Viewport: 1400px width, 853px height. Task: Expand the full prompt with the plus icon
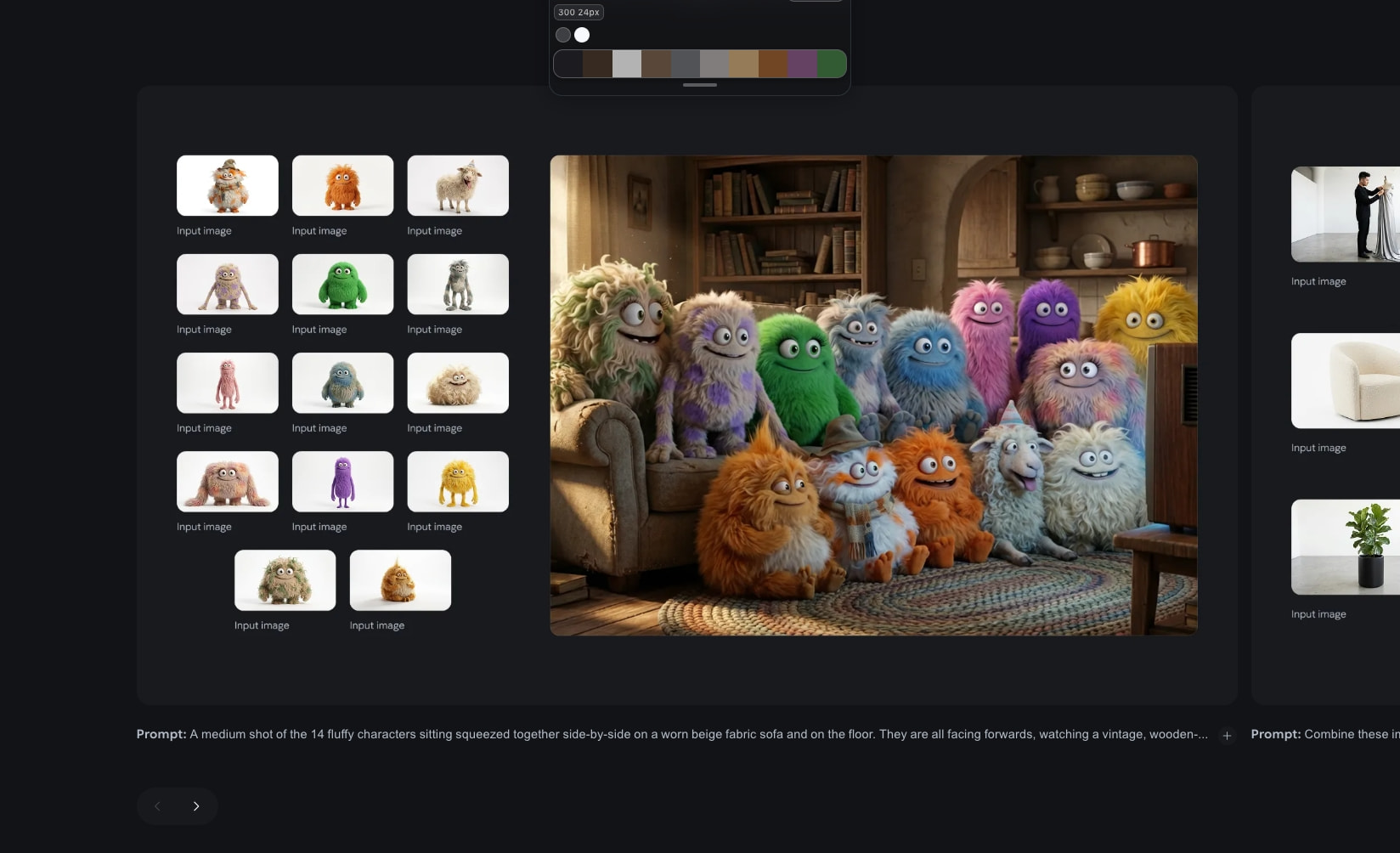[x=1226, y=736]
